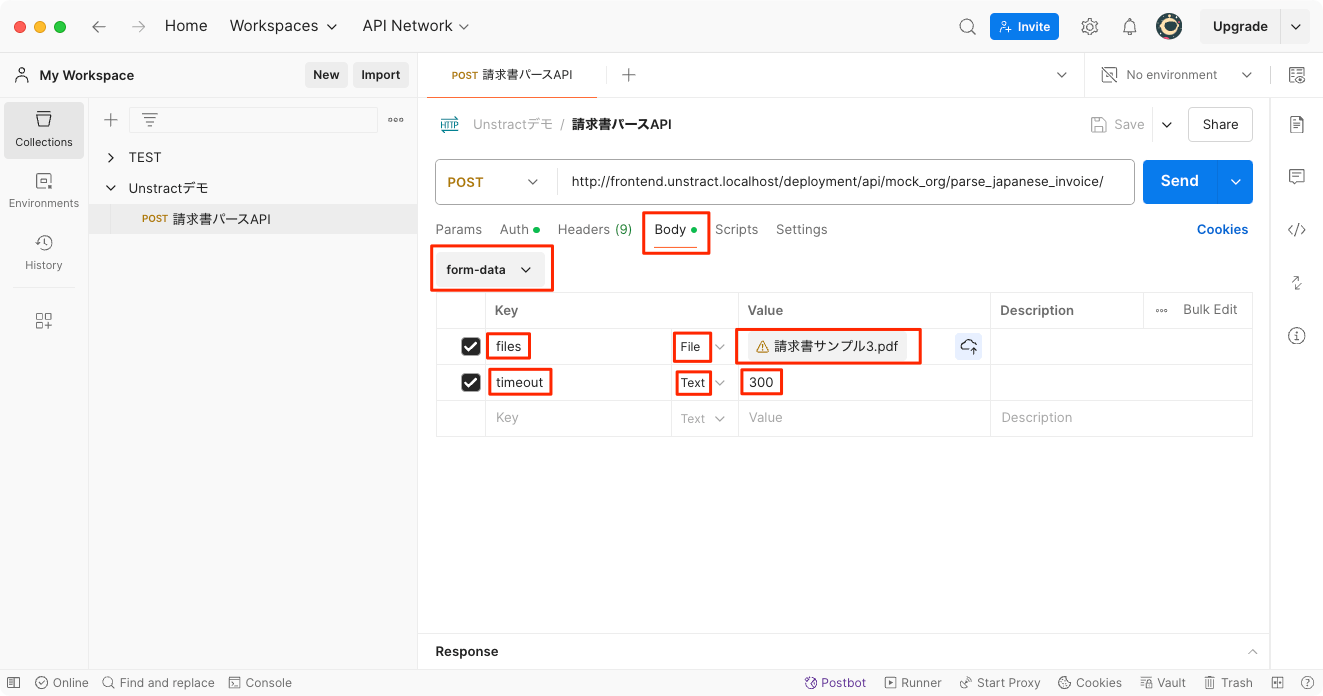Open environment quick look icon
1323x696 pixels.
(1297, 75)
